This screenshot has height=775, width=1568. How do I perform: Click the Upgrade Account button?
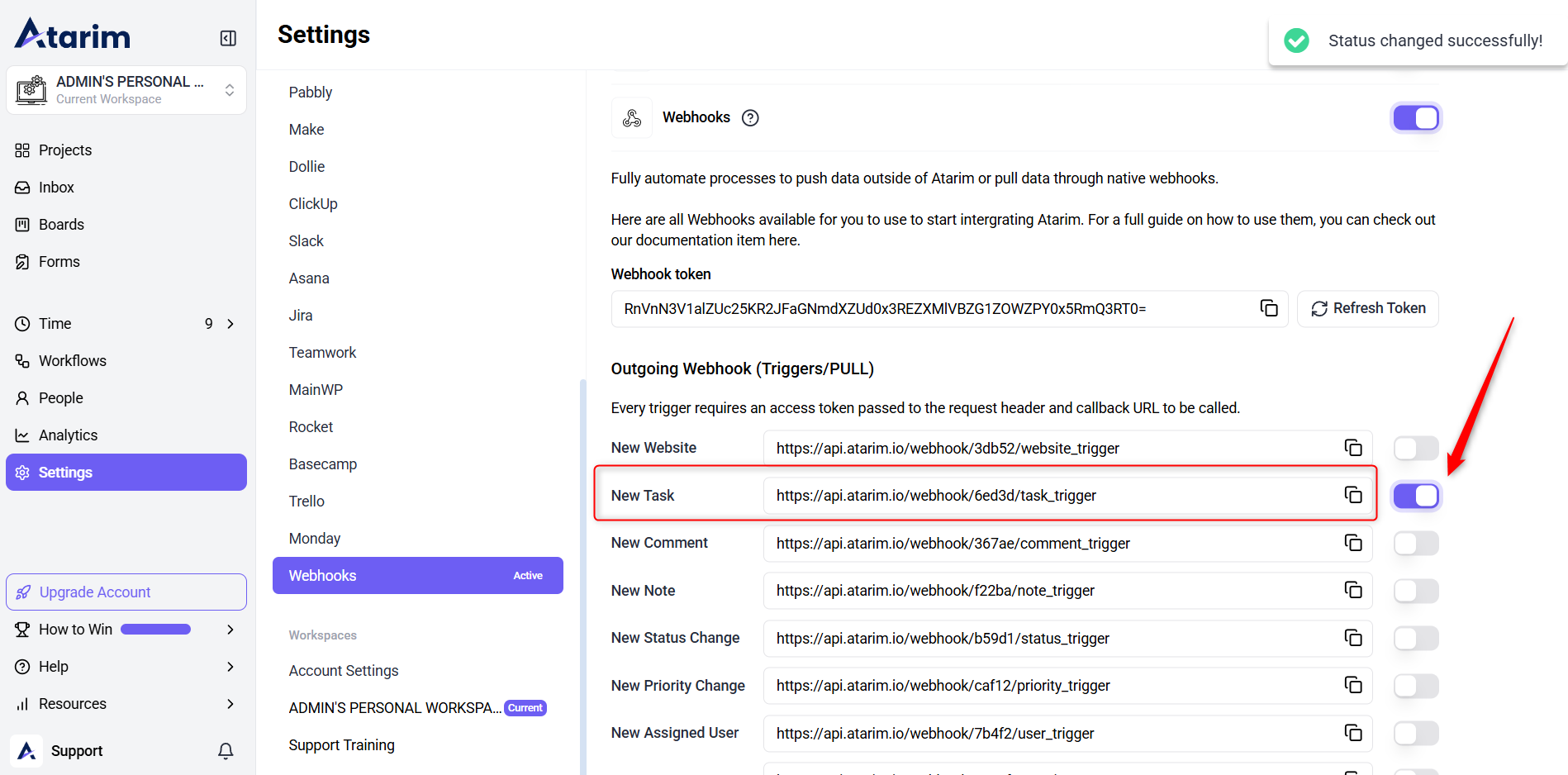coord(126,592)
